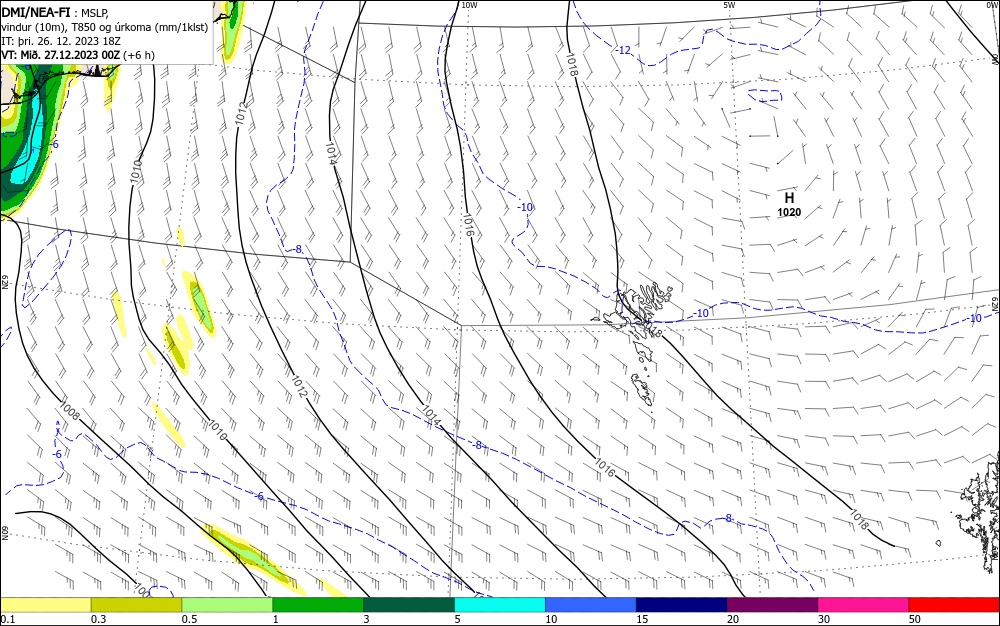Click the 'DMI/NEA-FI' title text
1000x626 pixels.
tap(36, 11)
